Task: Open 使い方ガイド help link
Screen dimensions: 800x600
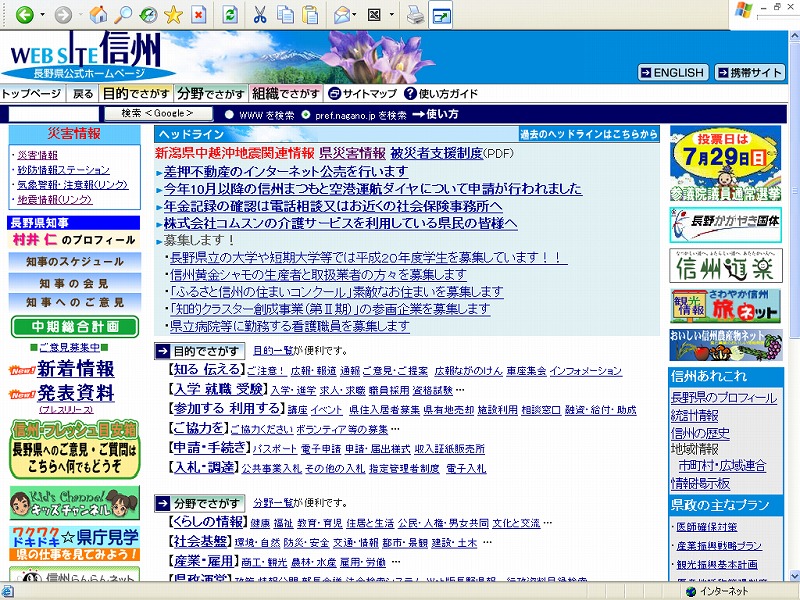Action: pos(441,93)
